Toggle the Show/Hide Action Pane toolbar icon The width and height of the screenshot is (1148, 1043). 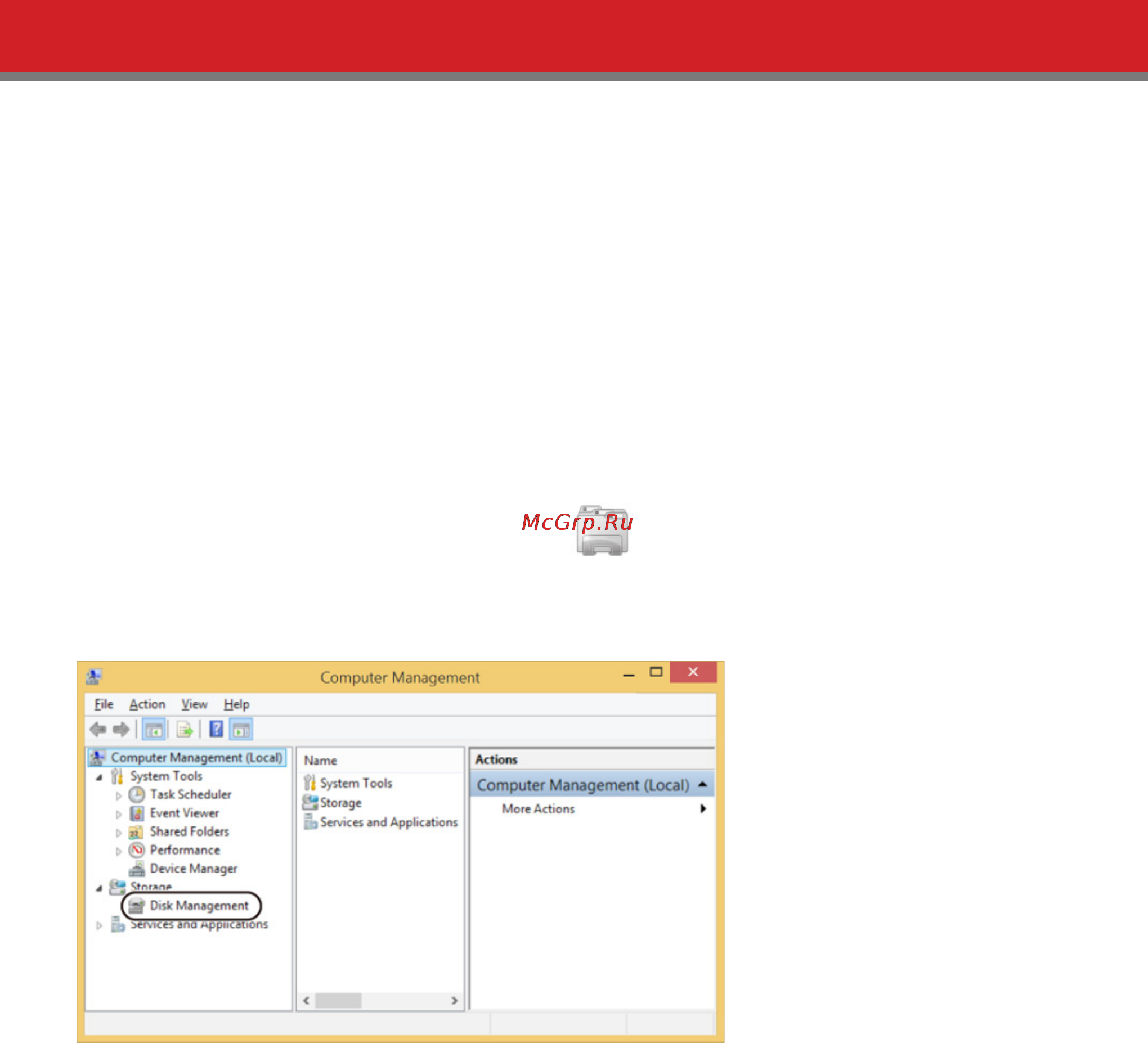pos(241,729)
